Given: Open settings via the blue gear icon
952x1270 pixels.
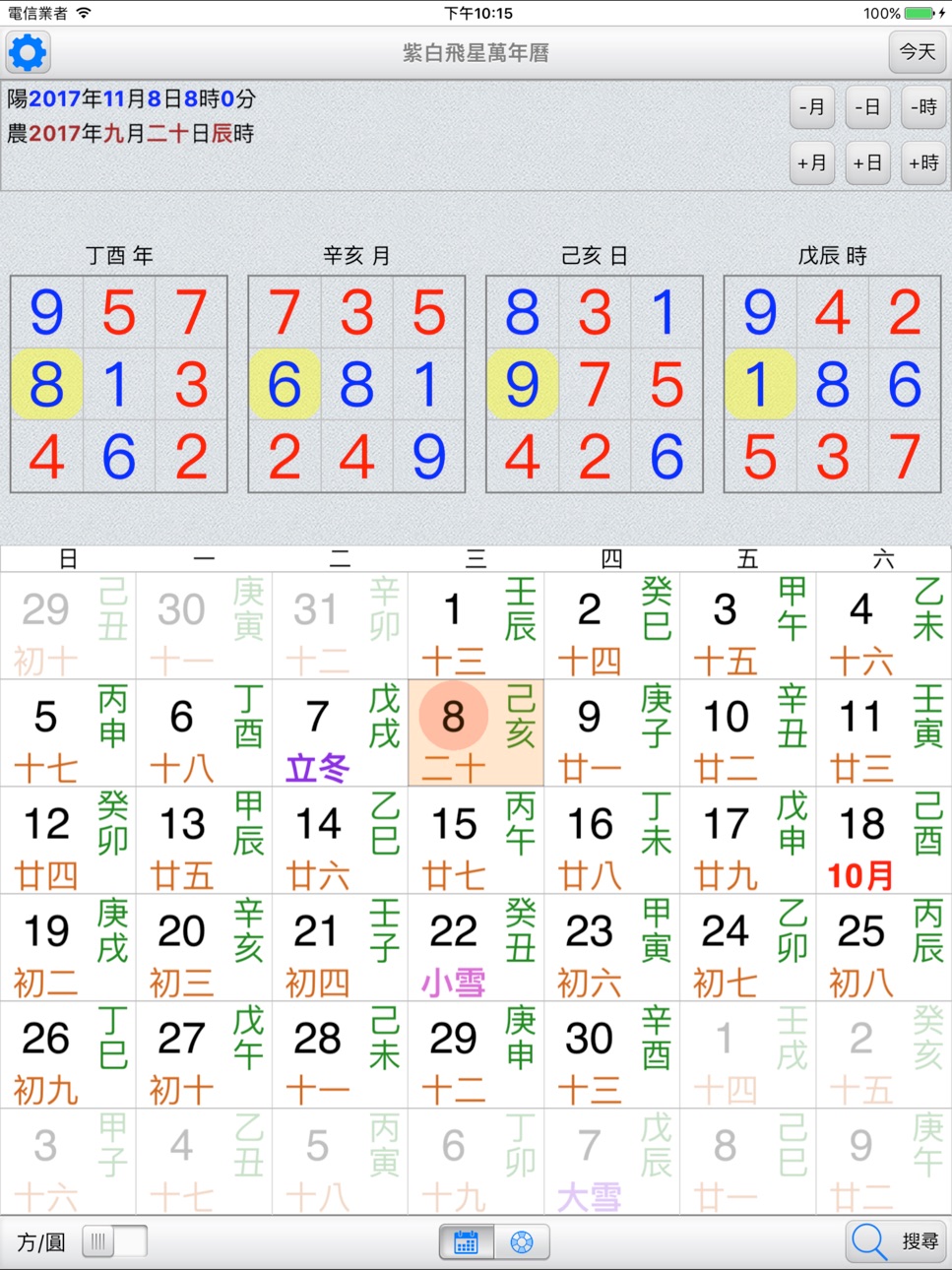Looking at the screenshot, I should tap(28, 52).
